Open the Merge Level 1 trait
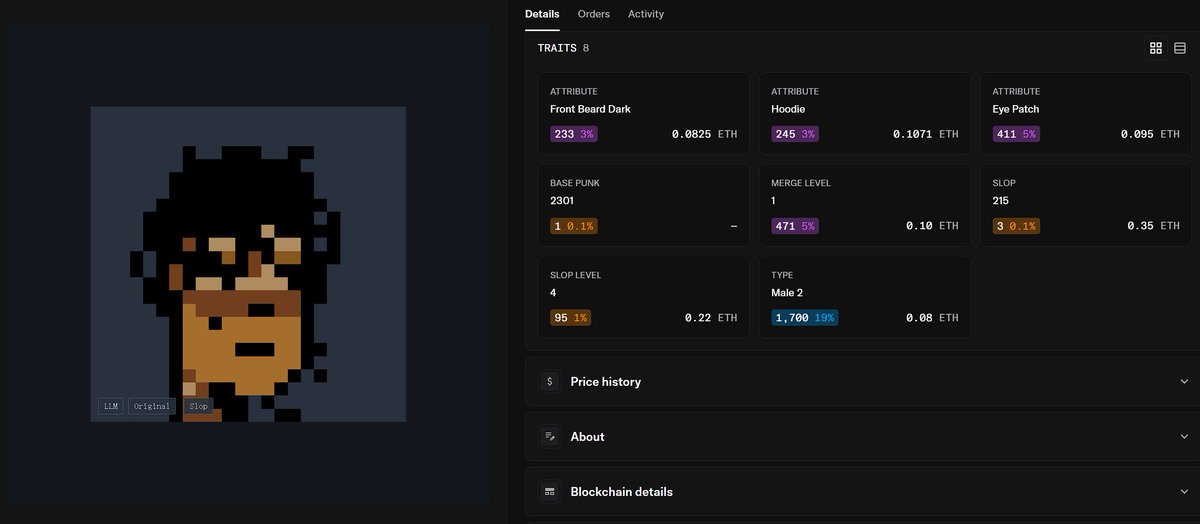Viewport: 1200px width, 524px height. point(864,205)
